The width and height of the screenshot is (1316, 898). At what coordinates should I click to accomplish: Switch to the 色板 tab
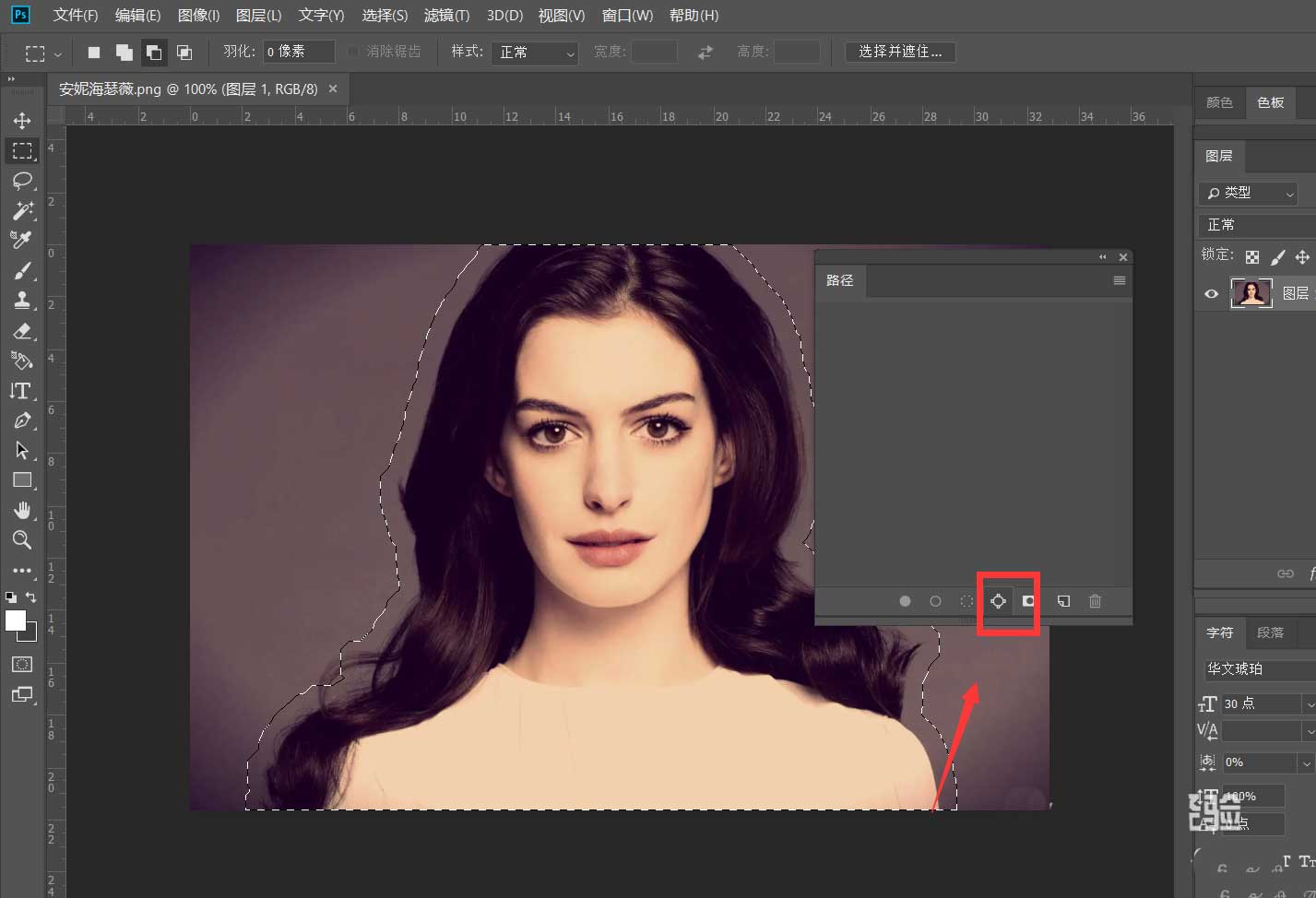click(x=1270, y=102)
